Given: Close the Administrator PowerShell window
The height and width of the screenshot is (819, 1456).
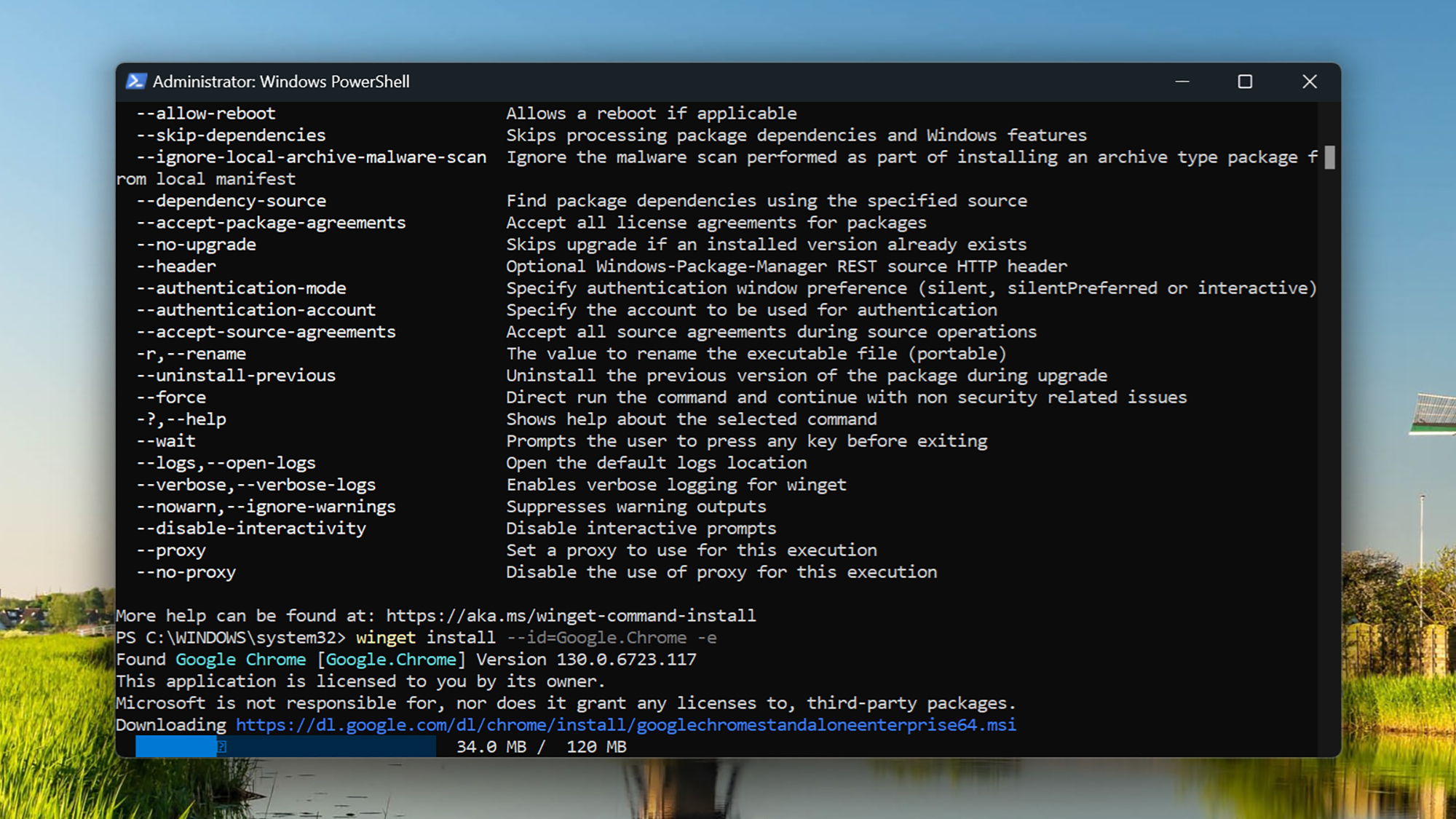Looking at the screenshot, I should [1309, 82].
